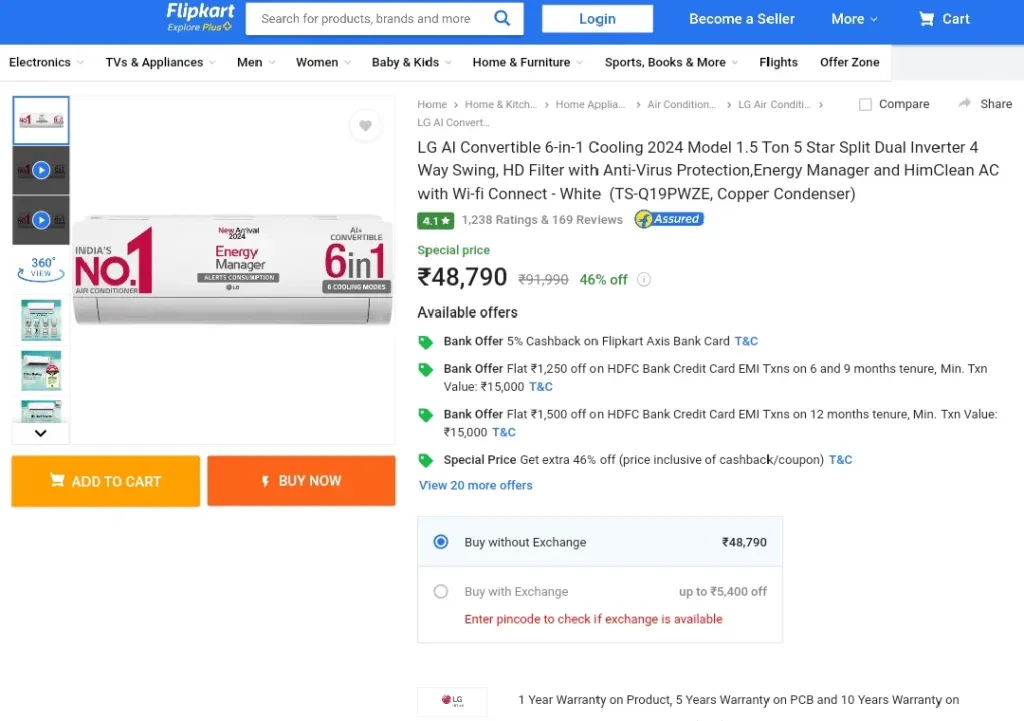Viewport: 1024px width, 721px height.
Task: Go to Flipkart home logo
Action: point(200,13)
